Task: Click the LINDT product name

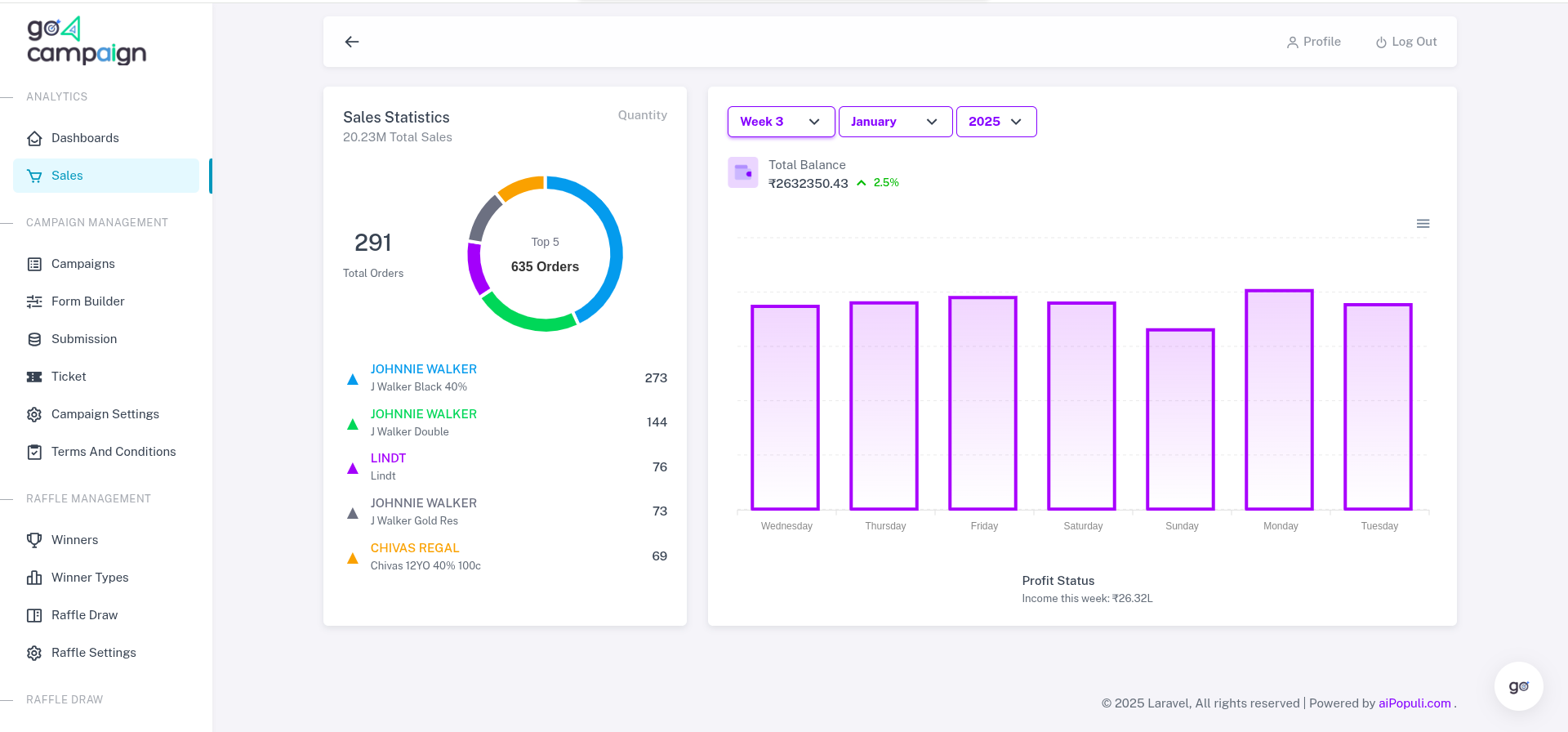Action: tap(388, 458)
